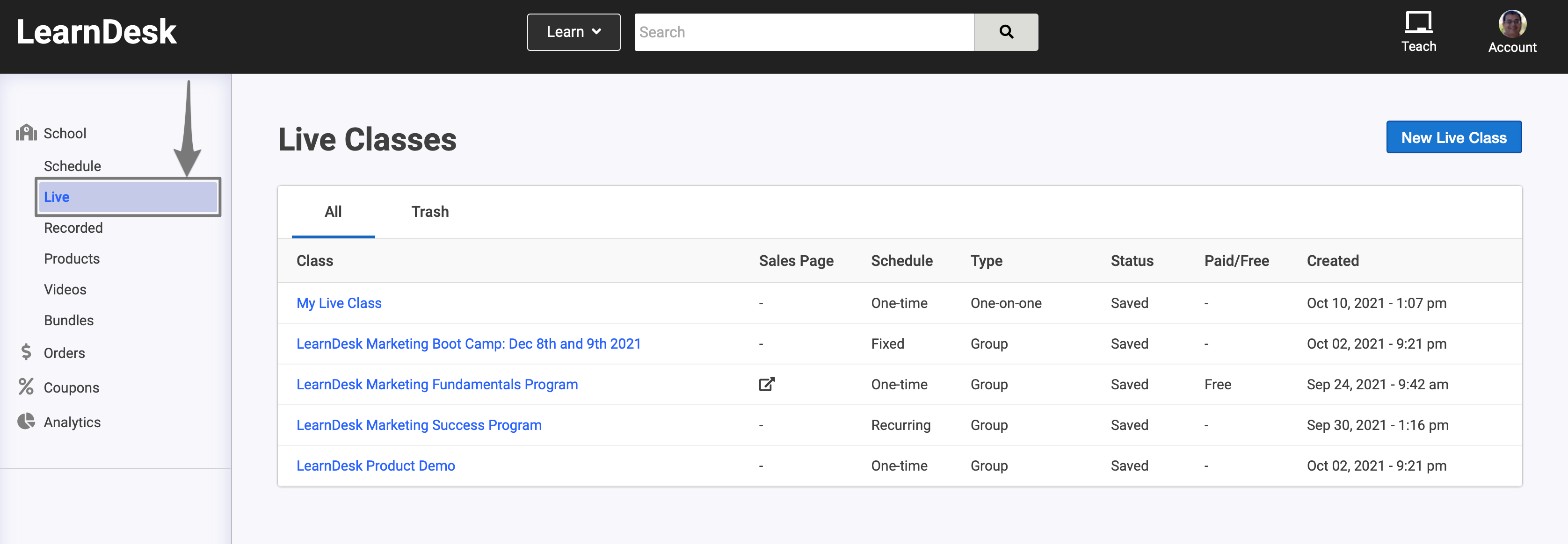Click the Orders dollar icon
Screen dimensions: 1568x544
[x=26, y=352]
